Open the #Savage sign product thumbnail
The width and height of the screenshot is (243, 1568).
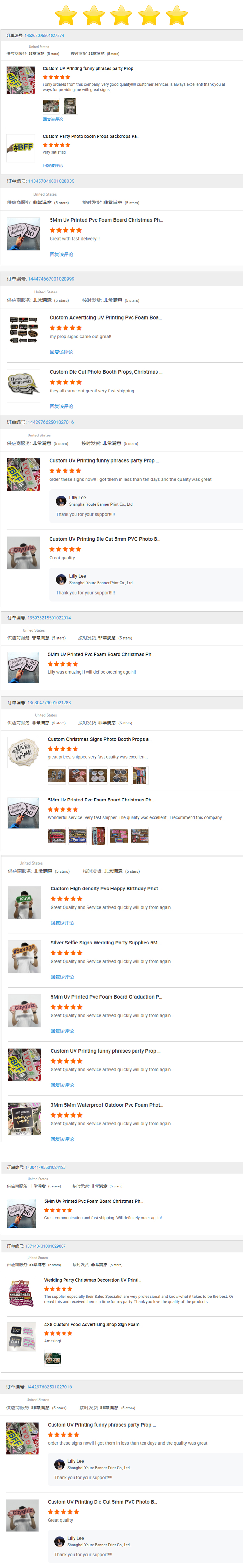click(24, 956)
